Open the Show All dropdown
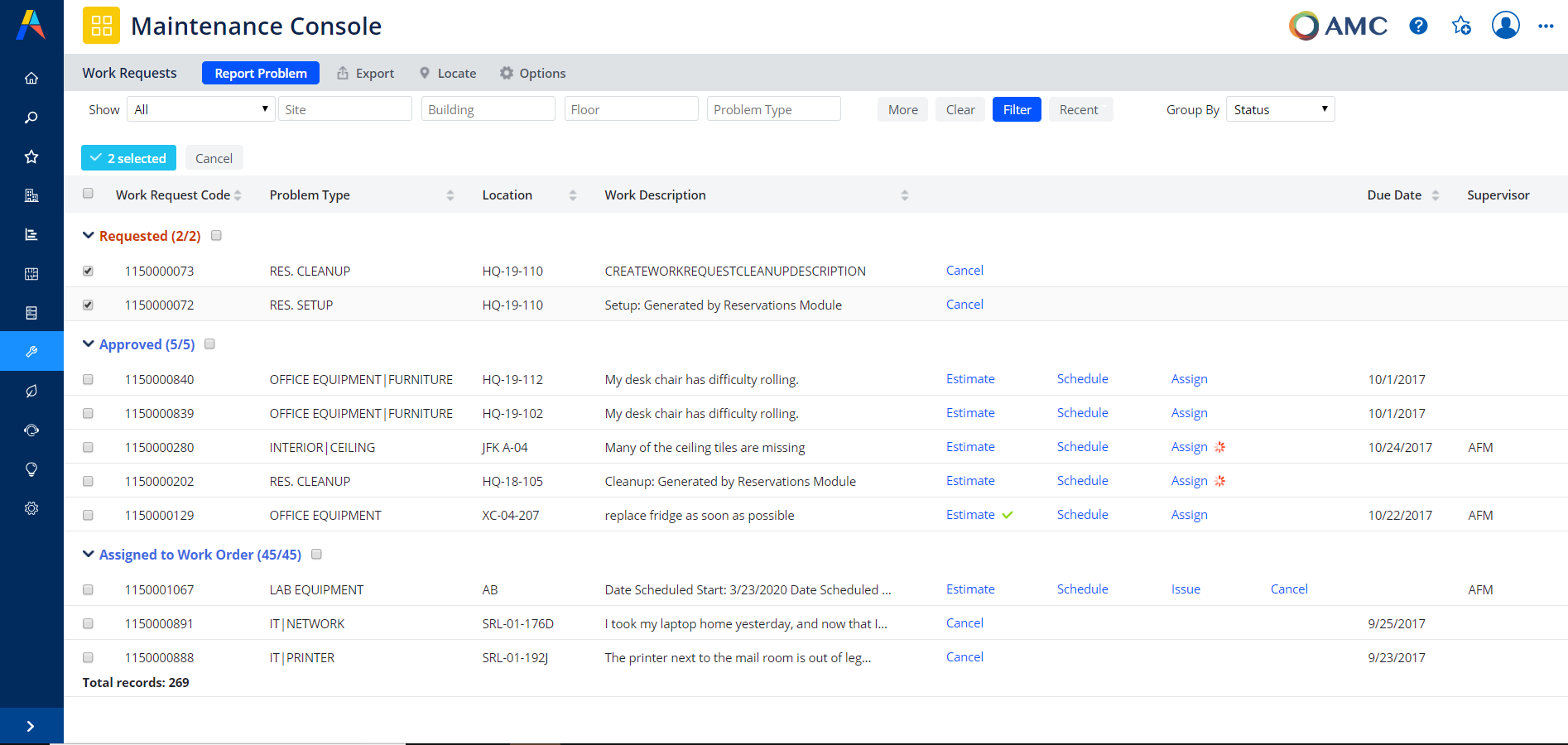Viewport: 1568px width, 745px height. [x=200, y=109]
